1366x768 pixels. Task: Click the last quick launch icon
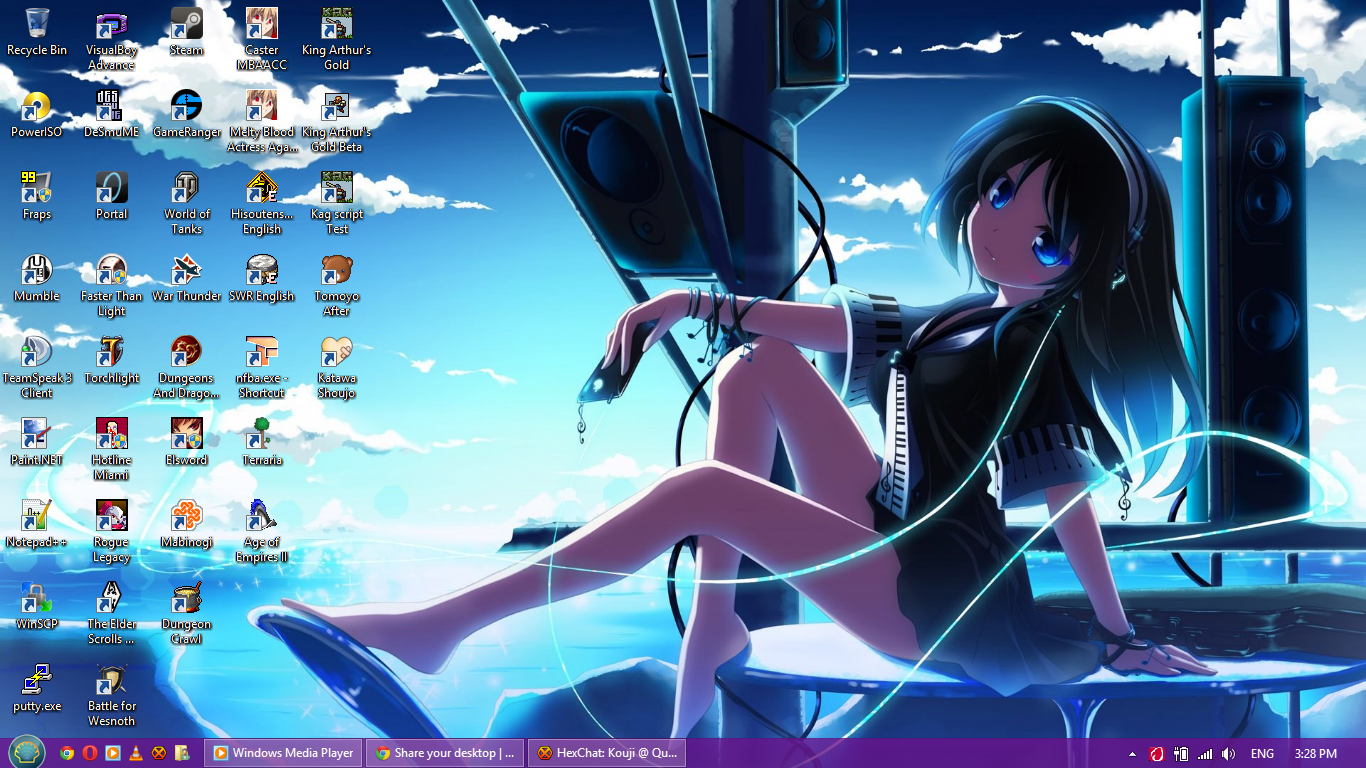click(x=182, y=753)
